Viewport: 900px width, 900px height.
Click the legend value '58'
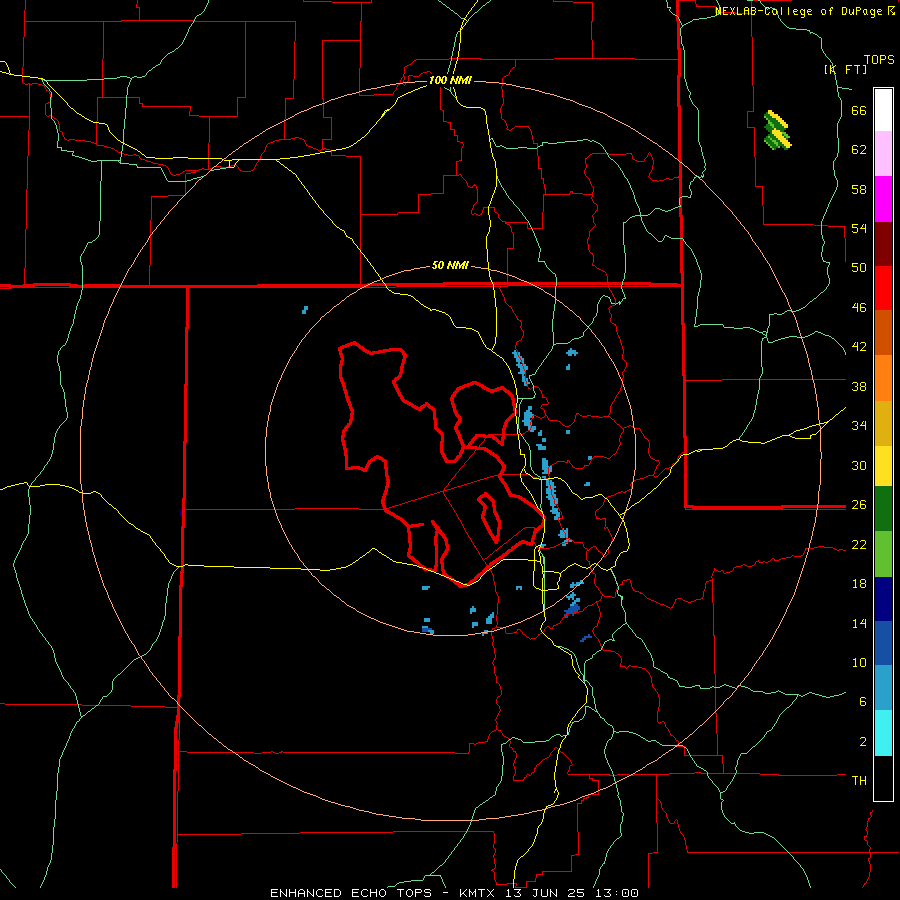click(859, 189)
